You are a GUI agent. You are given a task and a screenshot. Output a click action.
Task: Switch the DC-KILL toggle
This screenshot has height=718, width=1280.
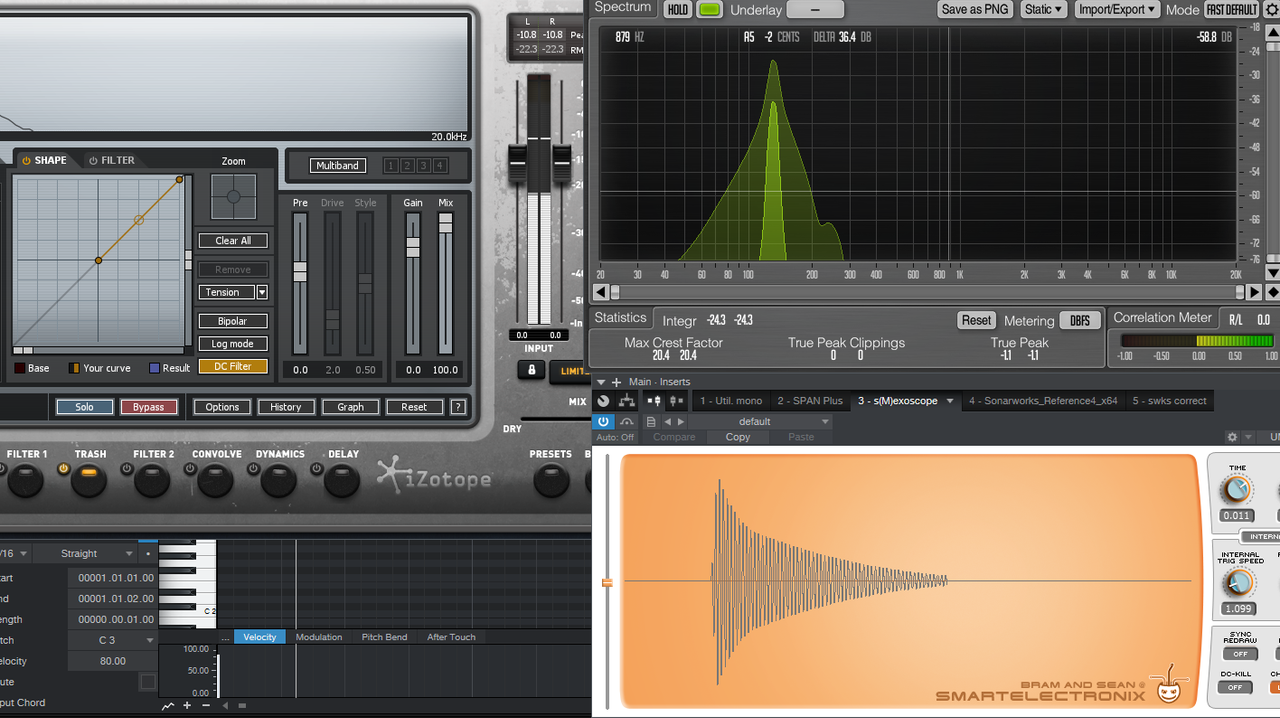(1234, 687)
